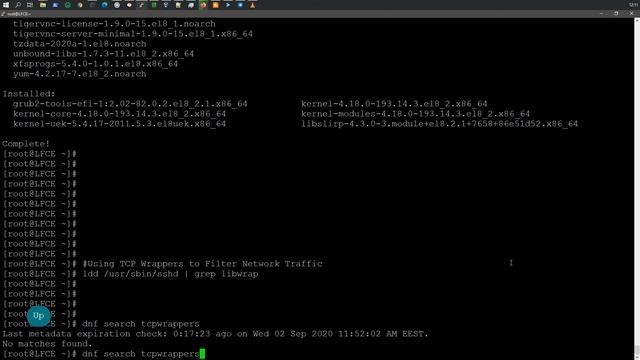Click the scrollbar down arrow
This screenshot has width=640, height=360.
(x=637, y=357)
